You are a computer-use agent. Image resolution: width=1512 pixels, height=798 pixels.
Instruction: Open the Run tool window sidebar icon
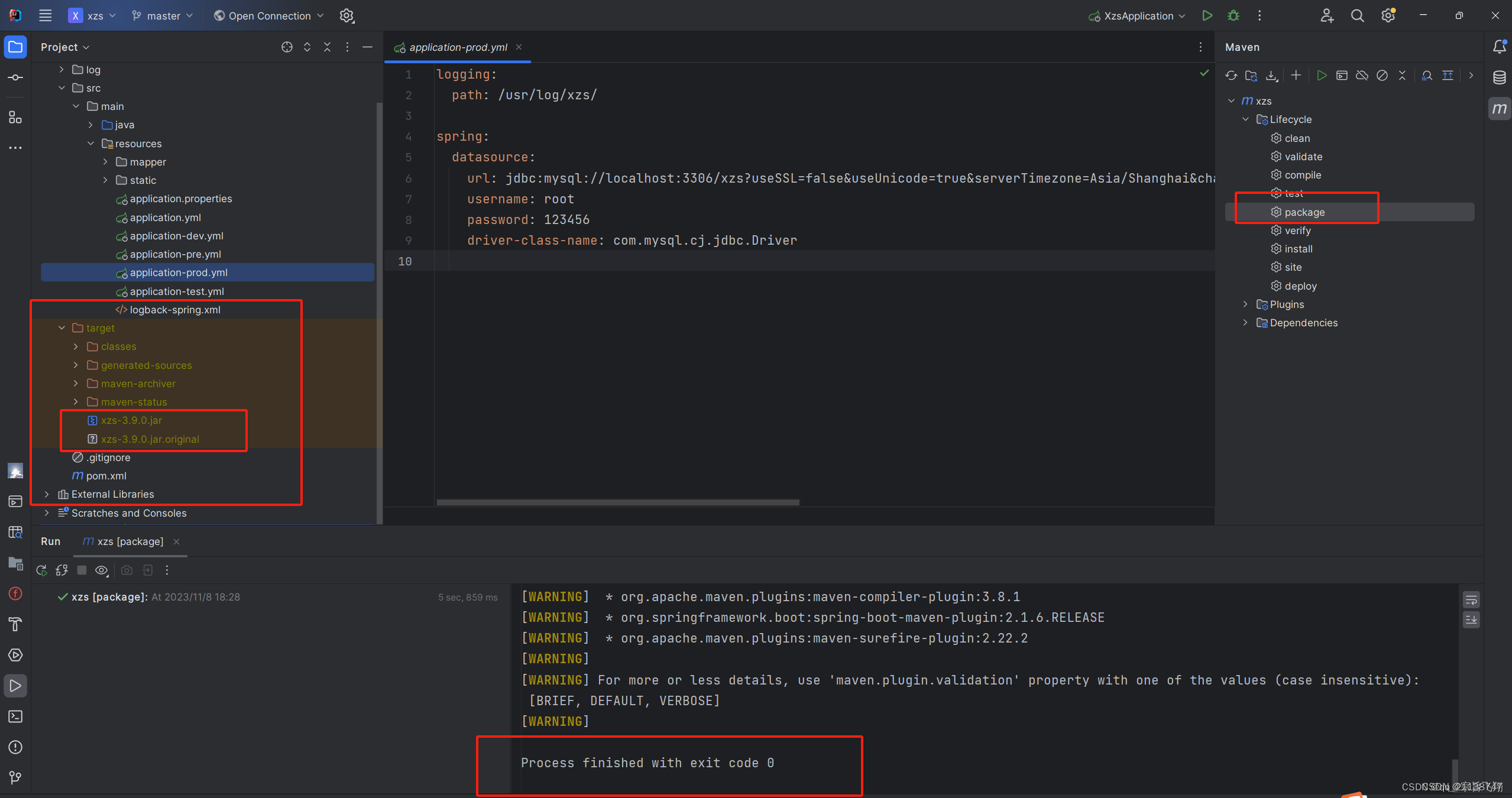click(x=15, y=686)
